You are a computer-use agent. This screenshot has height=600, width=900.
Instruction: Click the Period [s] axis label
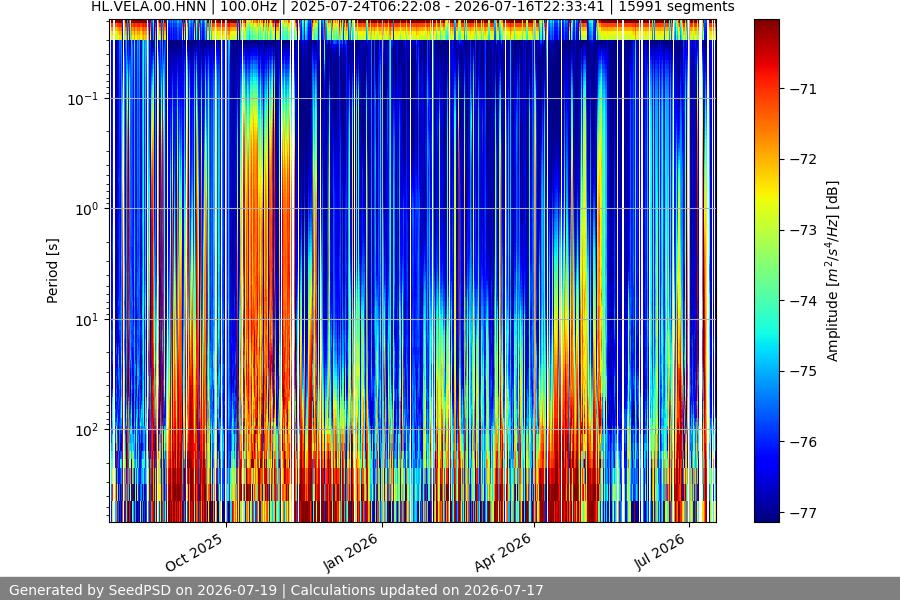coord(52,271)
